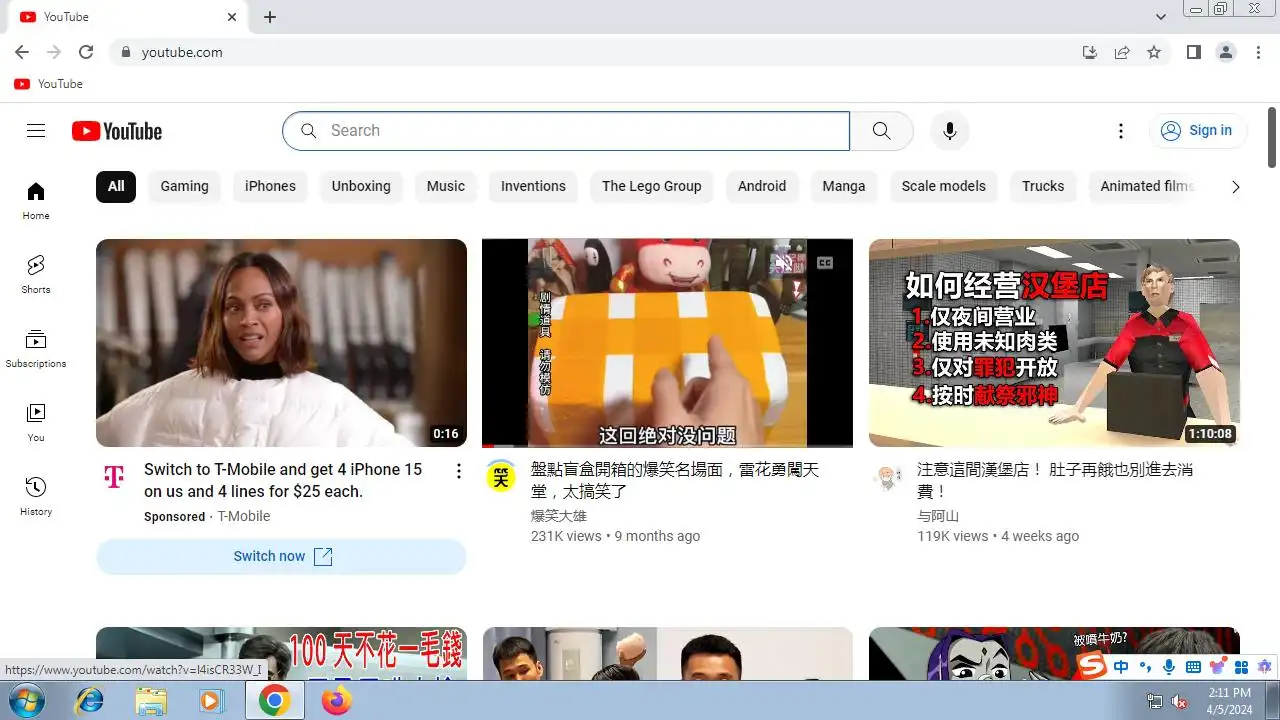The image size is (1280, 720).
Task: Open History in the sidebar
Action: [x=36, y=496]
